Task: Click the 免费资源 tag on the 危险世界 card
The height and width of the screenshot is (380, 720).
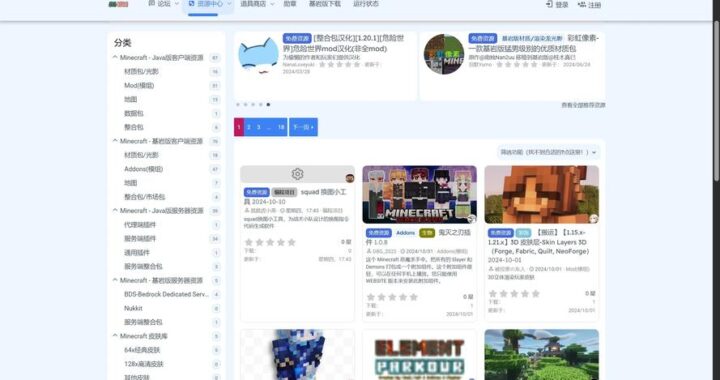Action: click(x=297, y=39)
